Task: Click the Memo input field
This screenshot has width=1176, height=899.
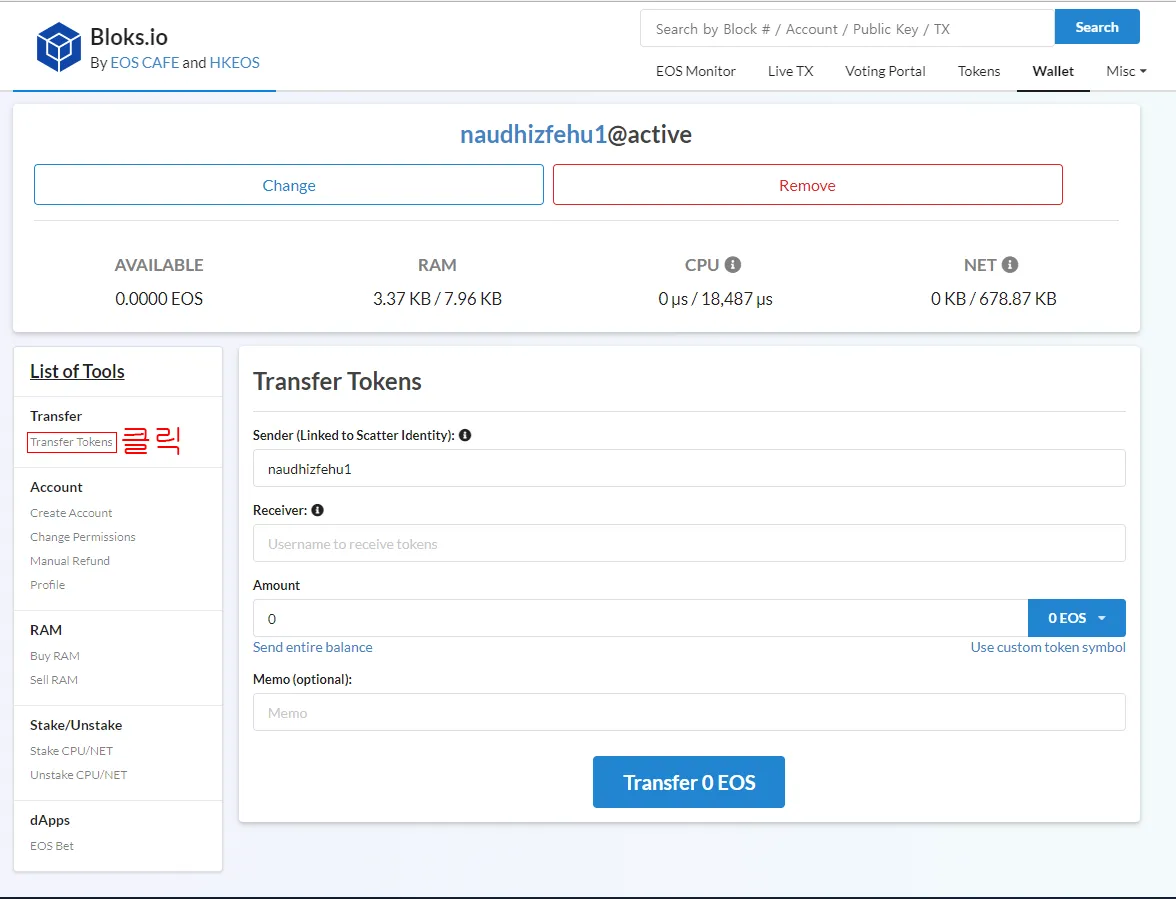Action: point(688,712)
